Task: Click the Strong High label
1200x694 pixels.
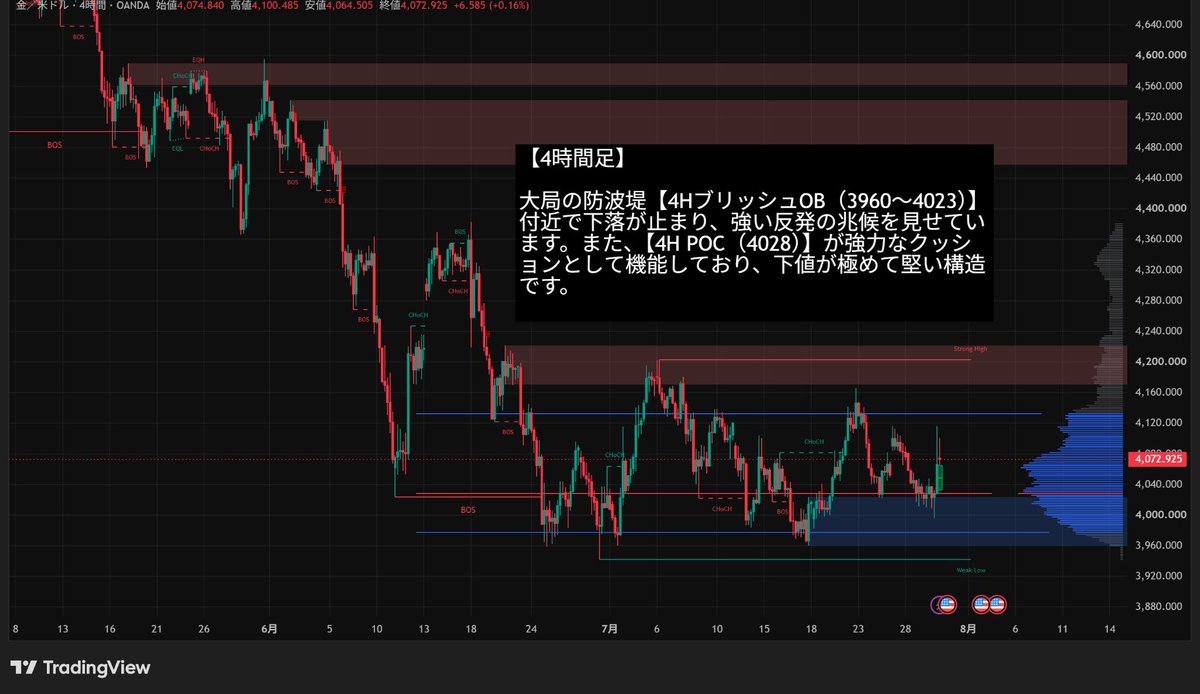Action: (x=970, y=349)
